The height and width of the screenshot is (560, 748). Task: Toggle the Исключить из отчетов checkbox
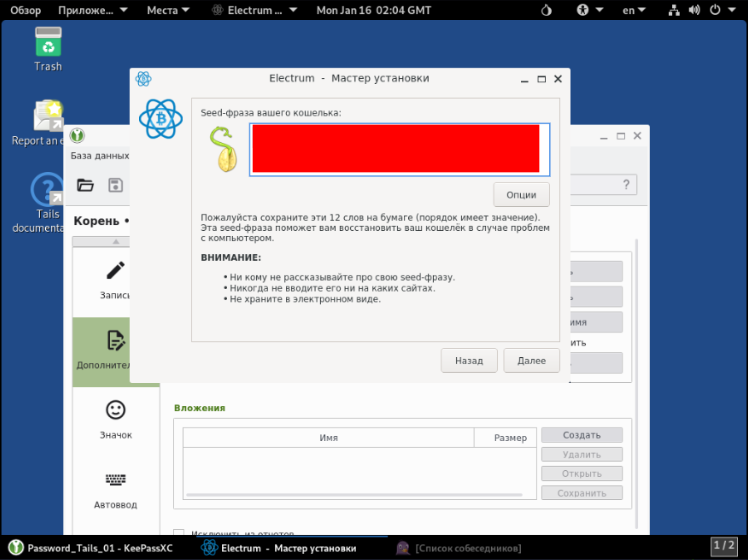pyautogui.click(x=179, y=535)
